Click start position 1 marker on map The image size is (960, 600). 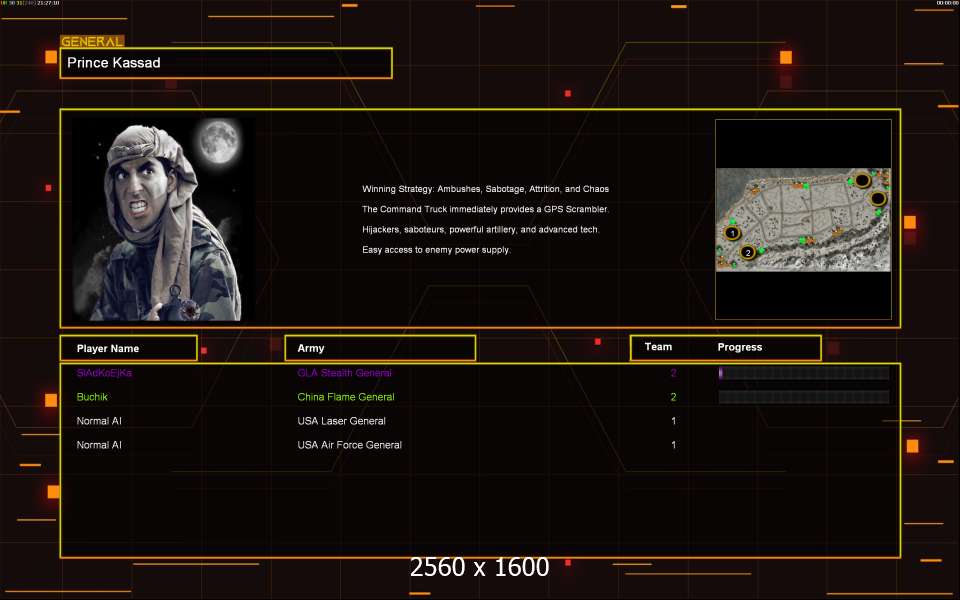(x=732, y=233)
